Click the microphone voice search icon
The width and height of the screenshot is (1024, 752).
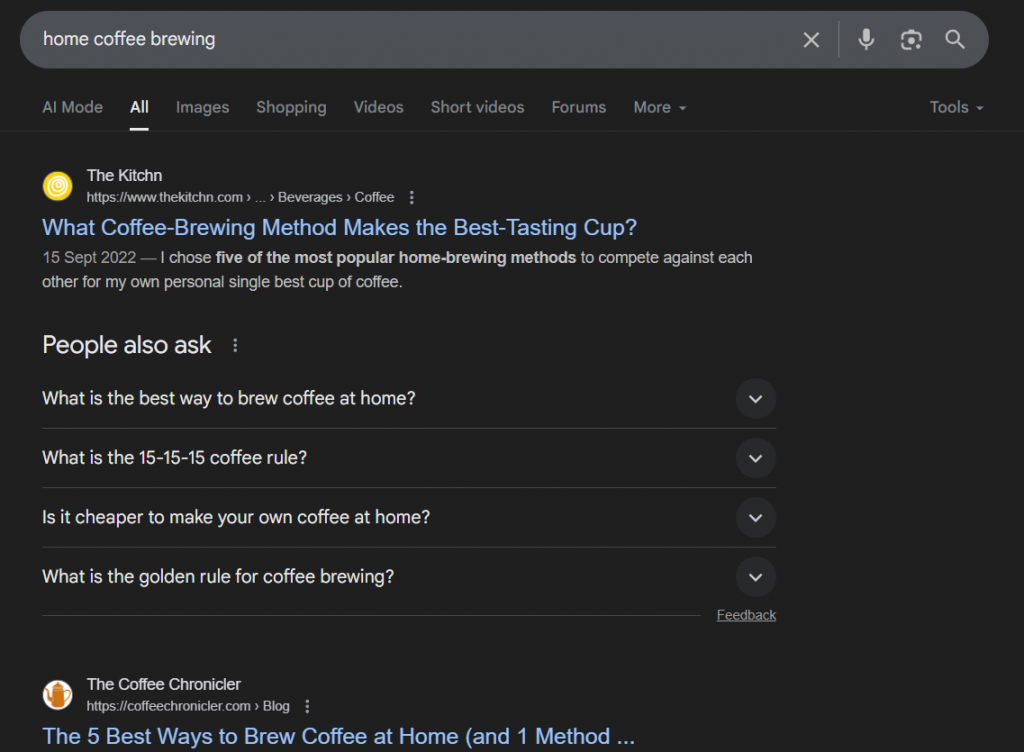pyautogui.click(x=864, y=39)
